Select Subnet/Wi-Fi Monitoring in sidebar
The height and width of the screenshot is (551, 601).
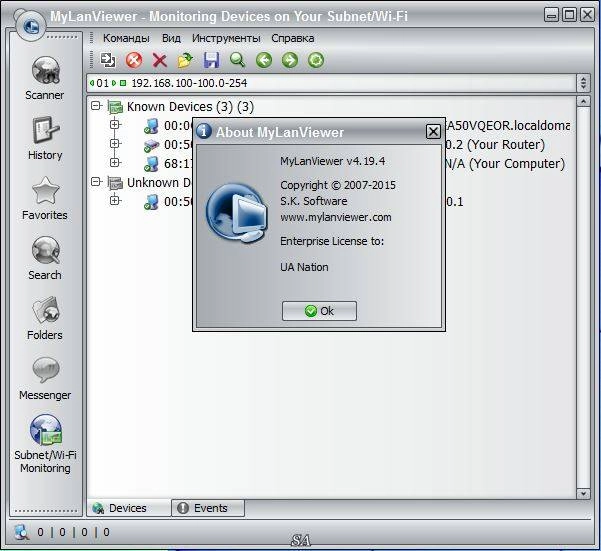point(45,443)
